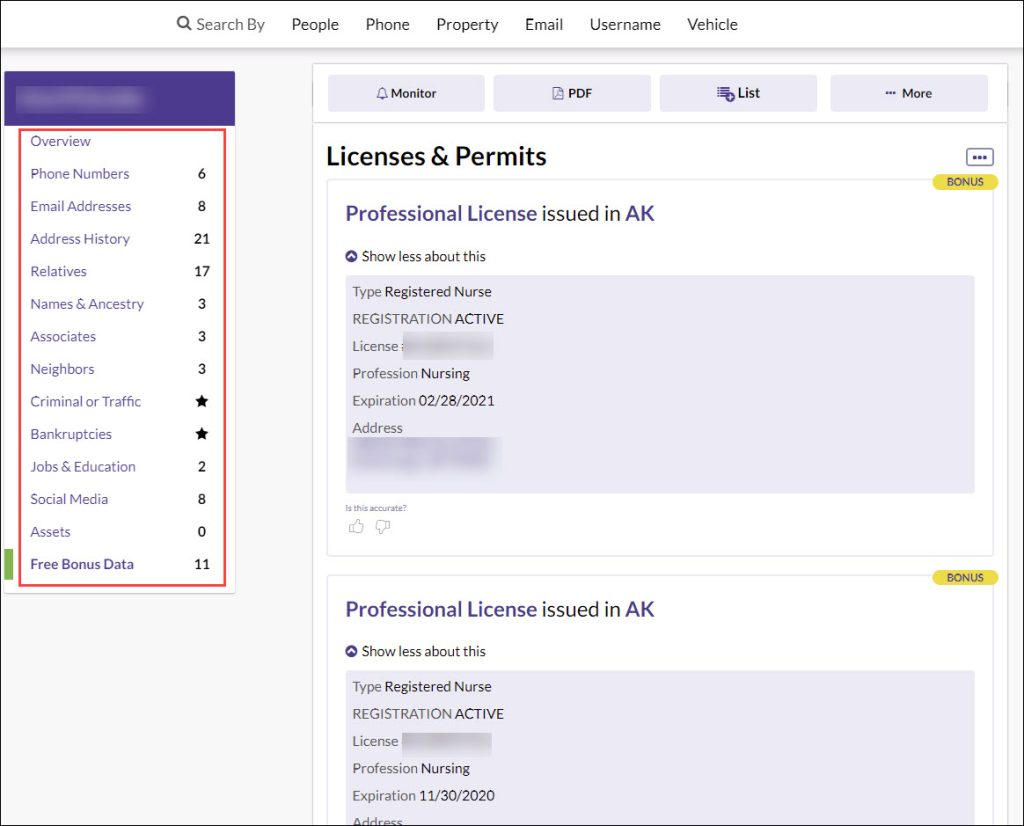View Address History section
Screen dimensions: 1024x826
tap(80, 239)
